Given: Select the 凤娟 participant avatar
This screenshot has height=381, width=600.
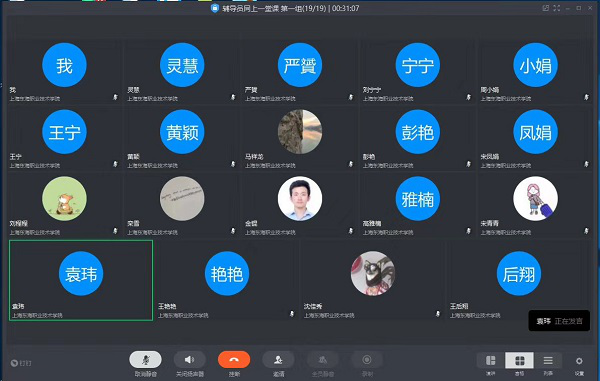Looking at the screenshot, I should tap(535, 132).
